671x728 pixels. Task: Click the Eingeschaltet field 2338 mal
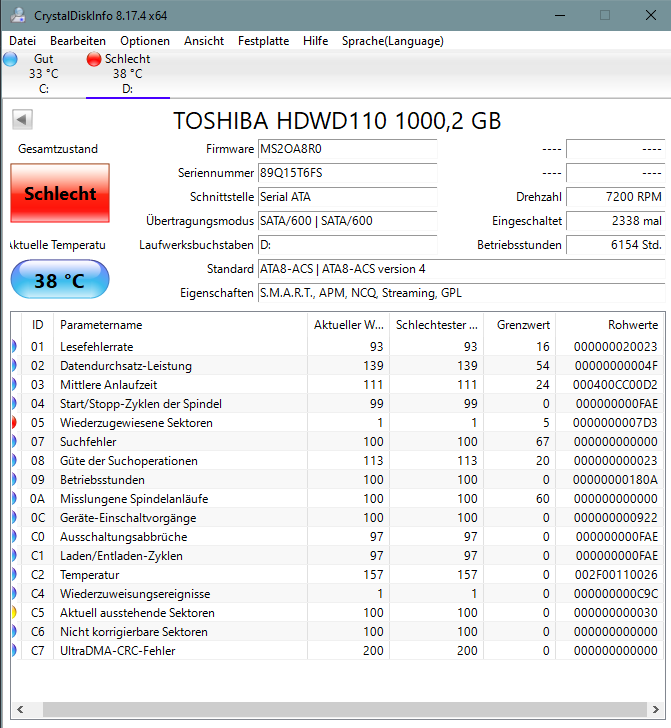point(616,221)
